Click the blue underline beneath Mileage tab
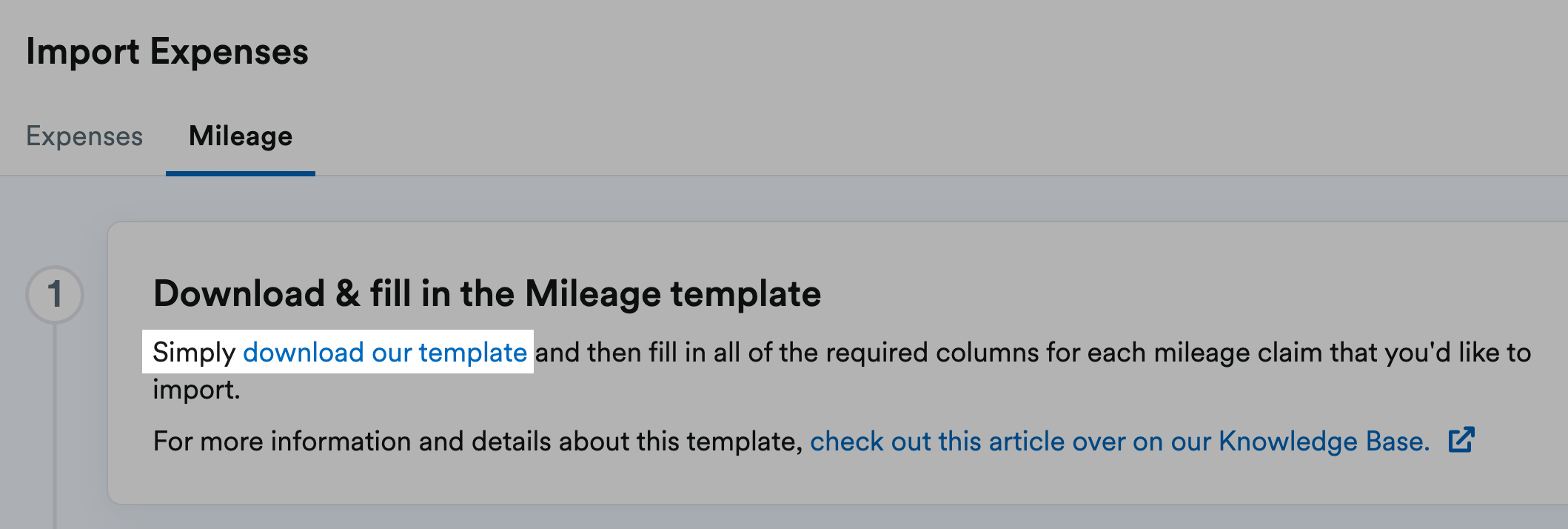 [241, 173]
